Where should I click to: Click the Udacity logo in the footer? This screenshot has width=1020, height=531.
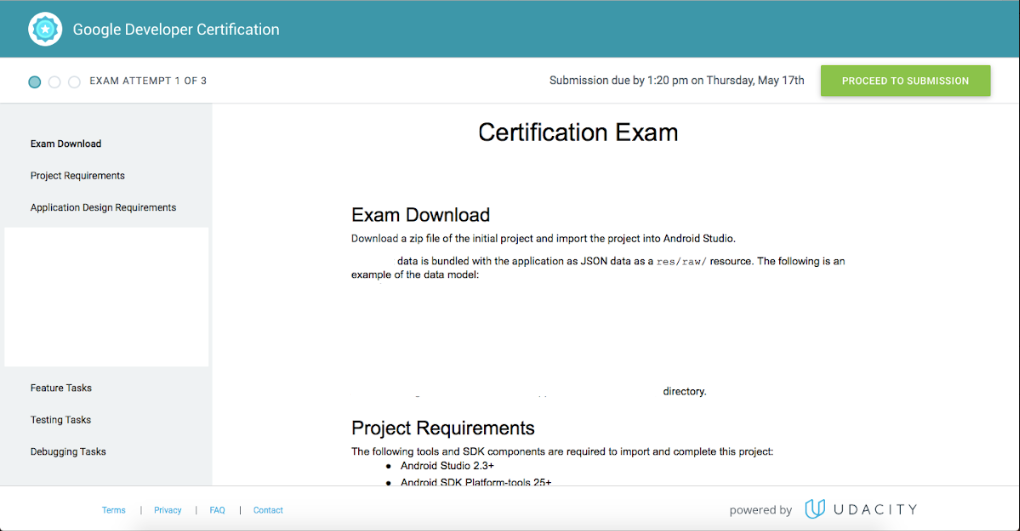(x=861, y=509)
